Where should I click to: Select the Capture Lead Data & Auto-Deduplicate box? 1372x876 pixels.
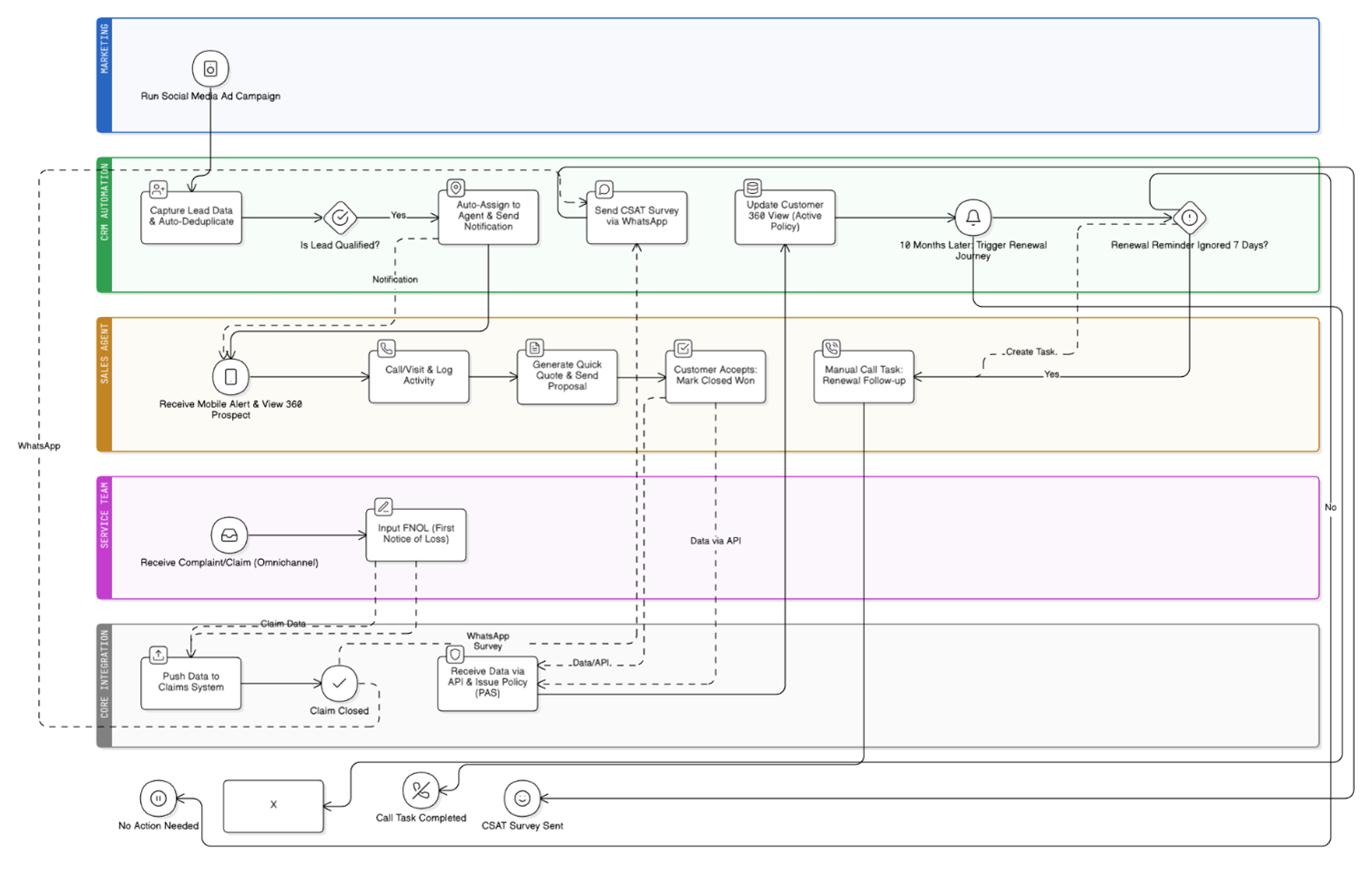point(191,218)
